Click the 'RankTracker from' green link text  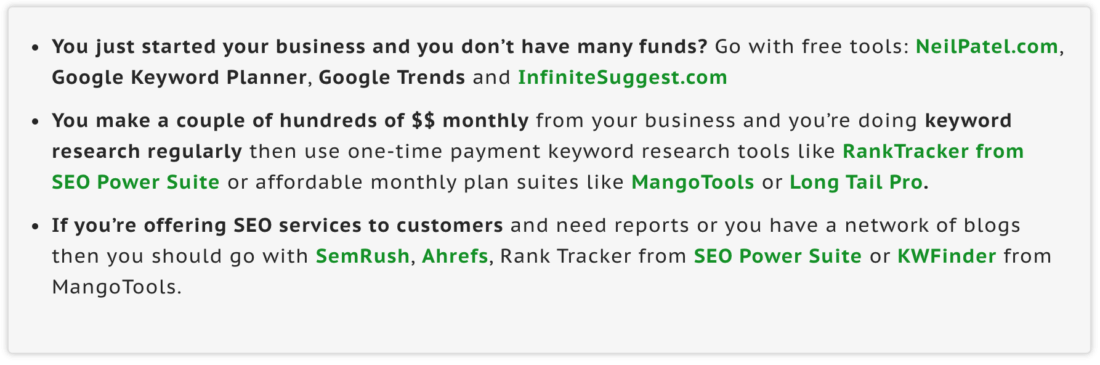pos(933,151)
